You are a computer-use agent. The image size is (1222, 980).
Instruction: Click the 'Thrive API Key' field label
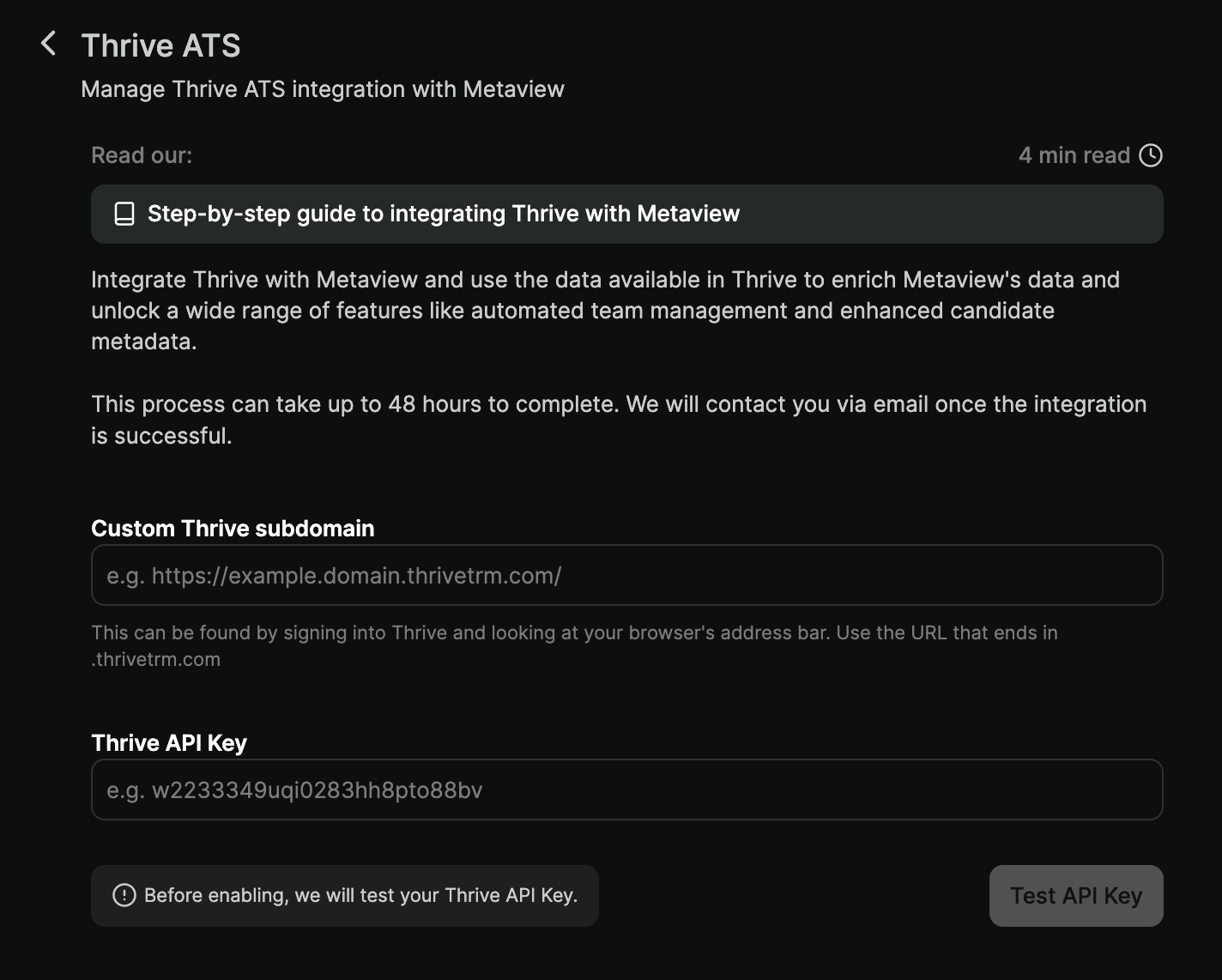click(169, 743)
